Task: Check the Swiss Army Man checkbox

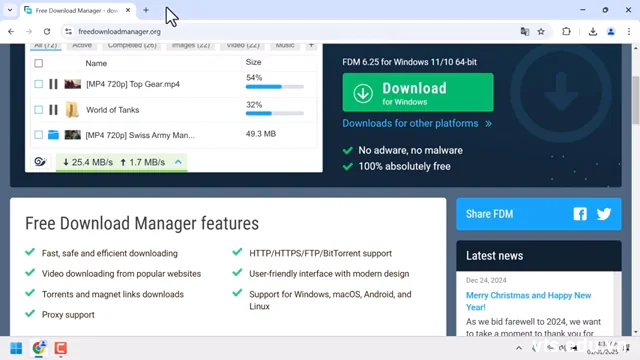Action: [x=38, y=135]
